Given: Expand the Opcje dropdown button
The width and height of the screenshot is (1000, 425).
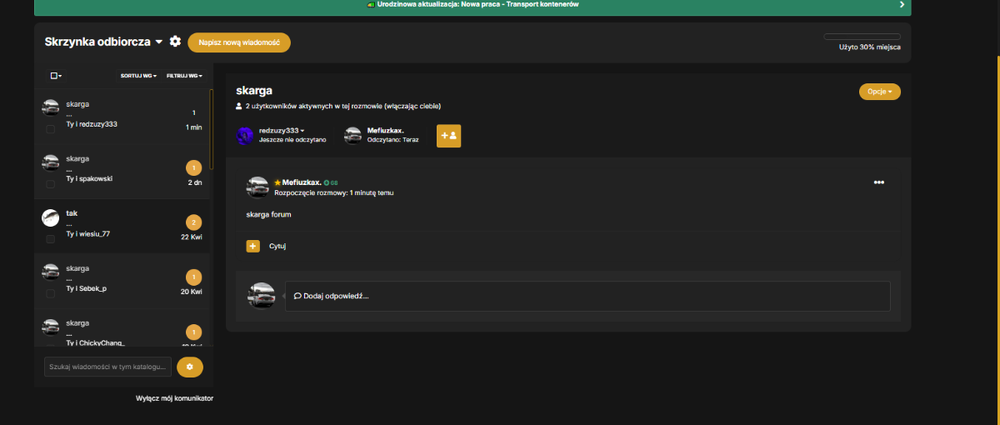Looking at the screenshot, I should click(879, 92).
